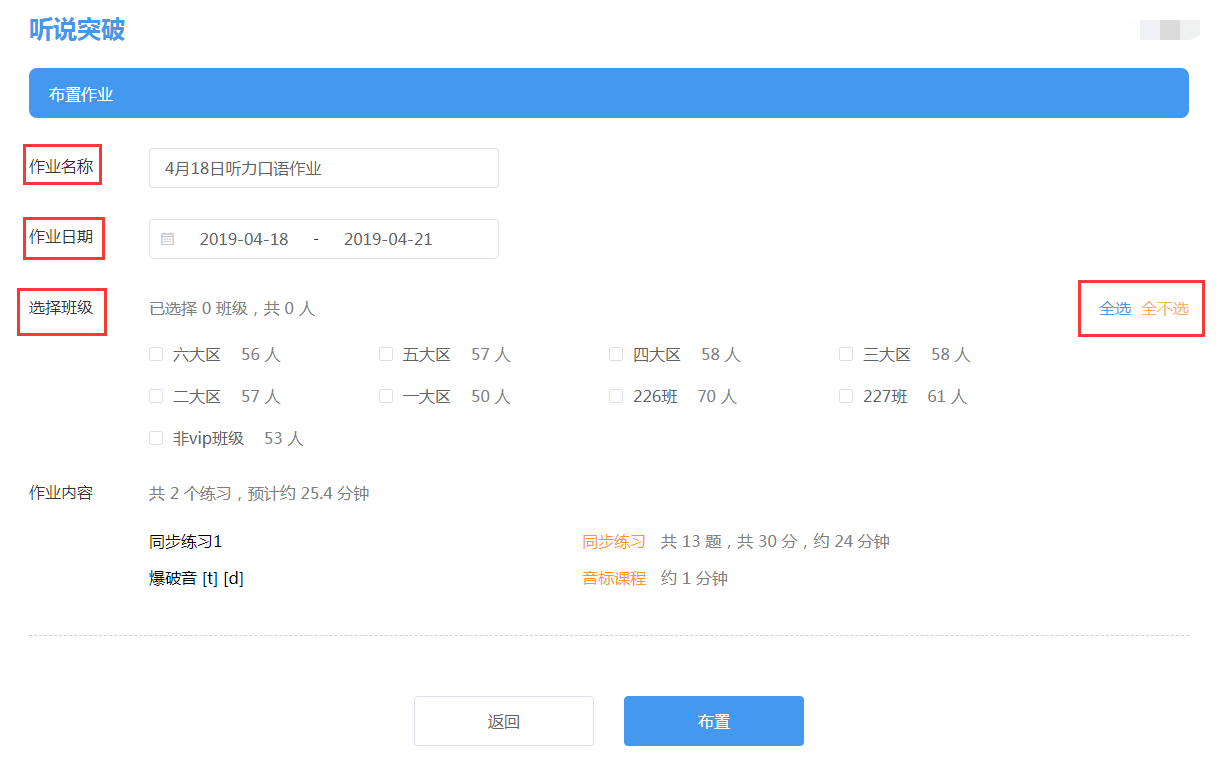Select start date 2019-04-18
This screenshot has height=757, width=1225.
click(x=244, y=239)
